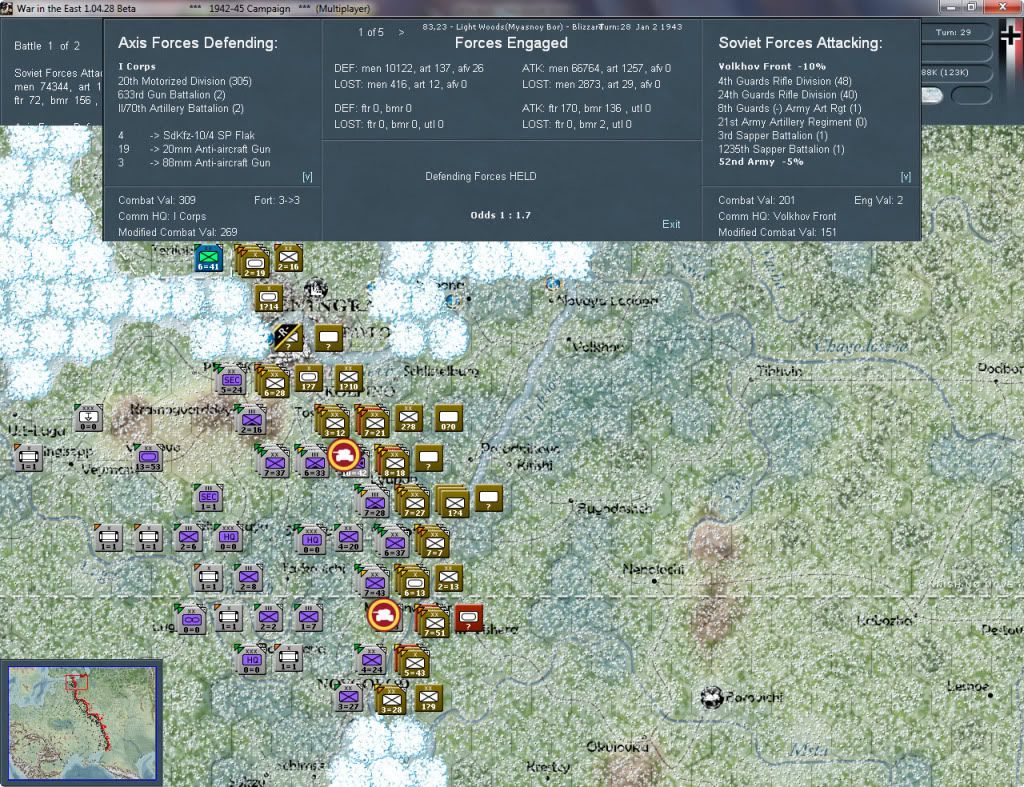The height and width of the screenshot is (787, 1024).
Task: Click the 1235th Sapper Battalion (1) entry
Action: click(781, 149)
